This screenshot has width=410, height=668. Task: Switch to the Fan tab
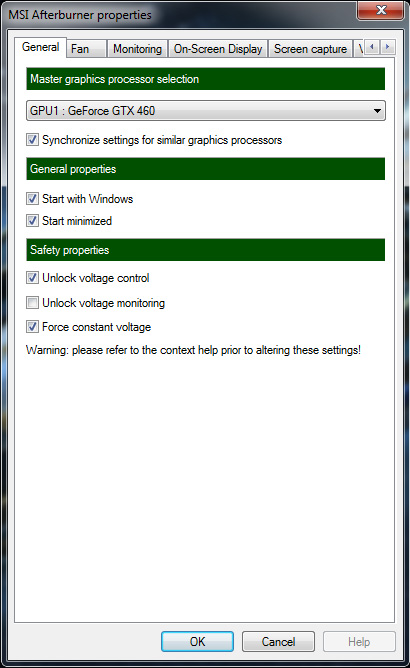86,49
